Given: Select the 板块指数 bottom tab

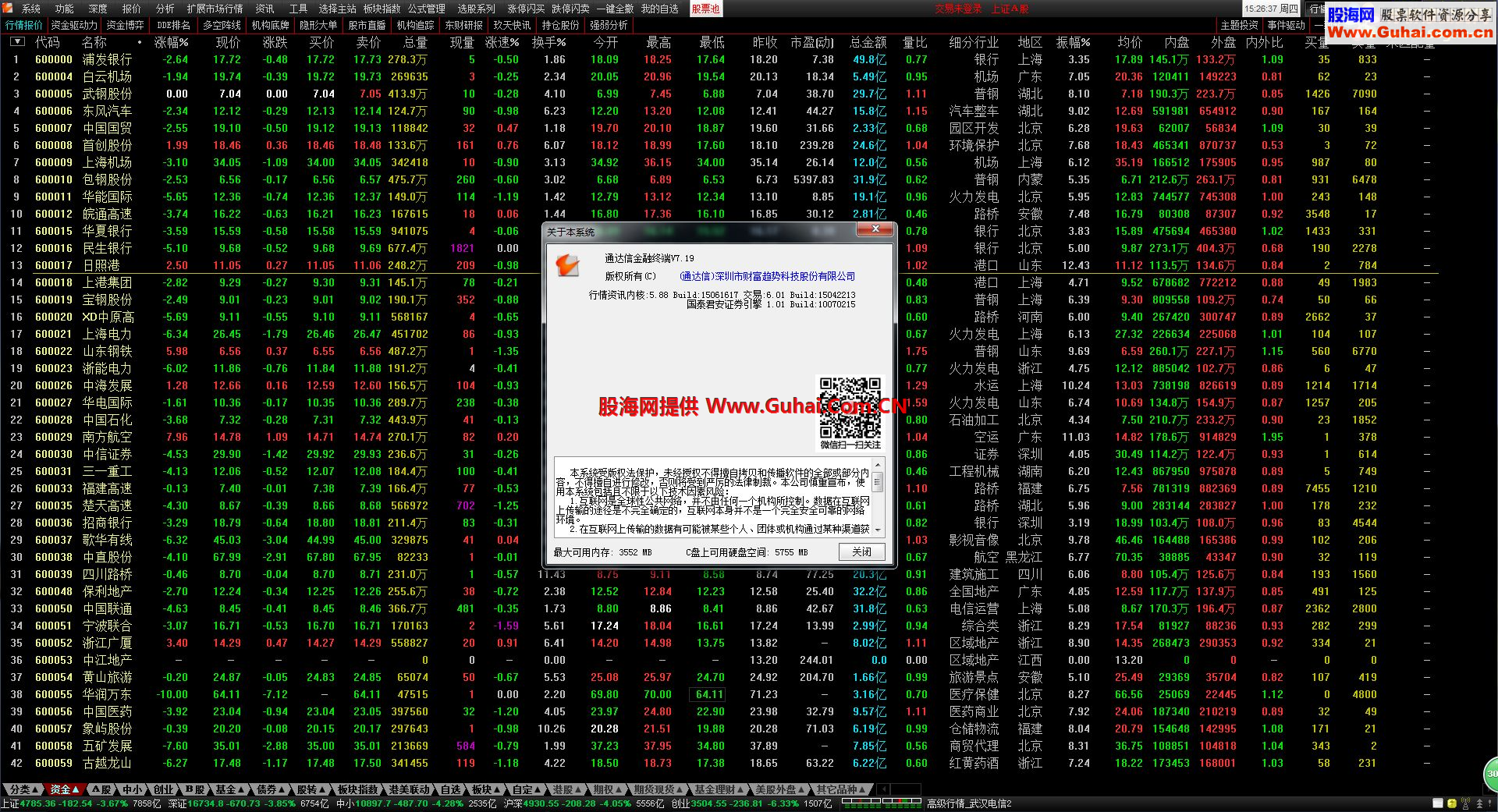Looking at the screenshot, I should (x=357, y=789).
